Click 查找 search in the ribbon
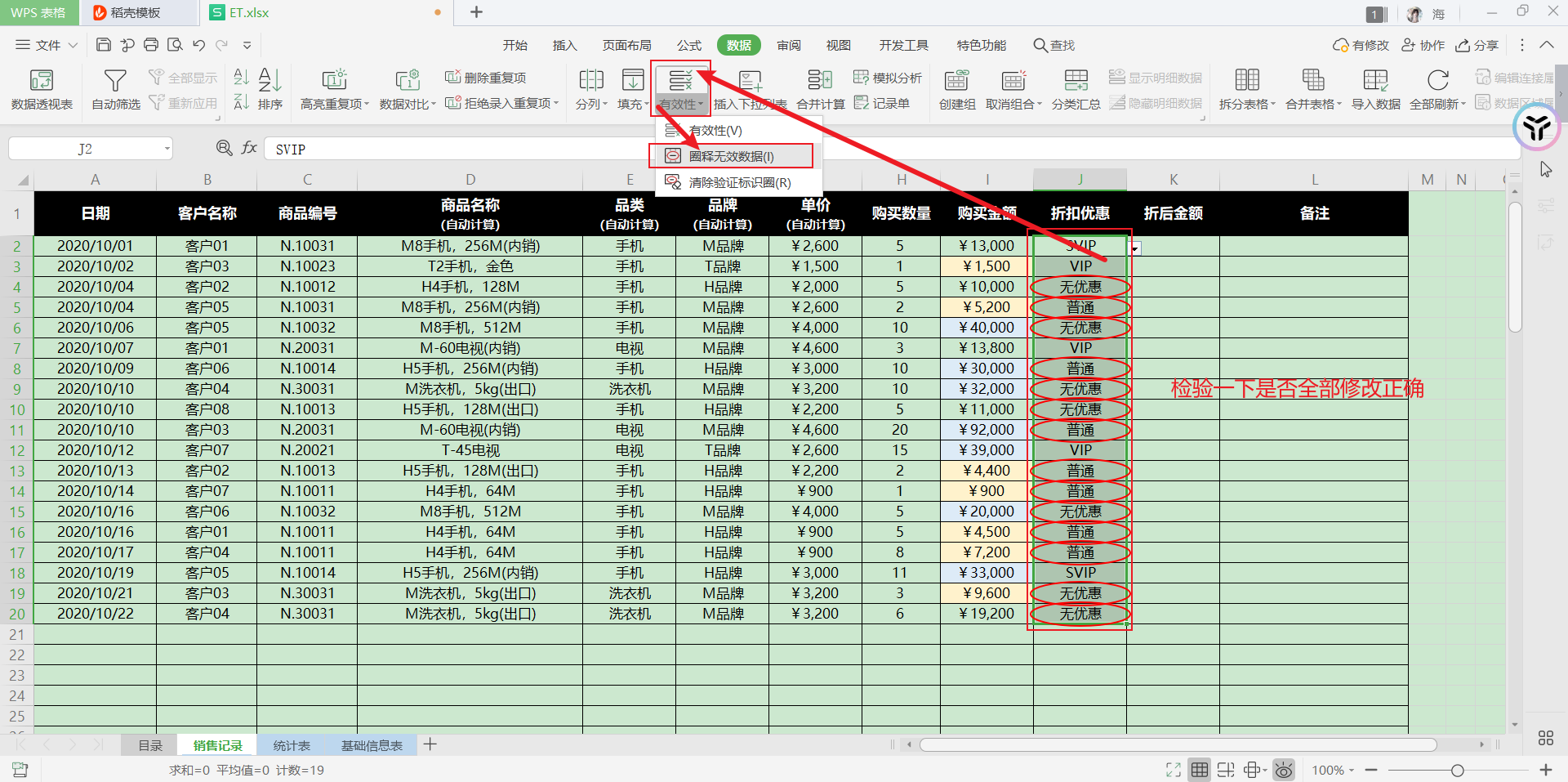This screenshot has height=782, width=1568. click(1054, 45)
